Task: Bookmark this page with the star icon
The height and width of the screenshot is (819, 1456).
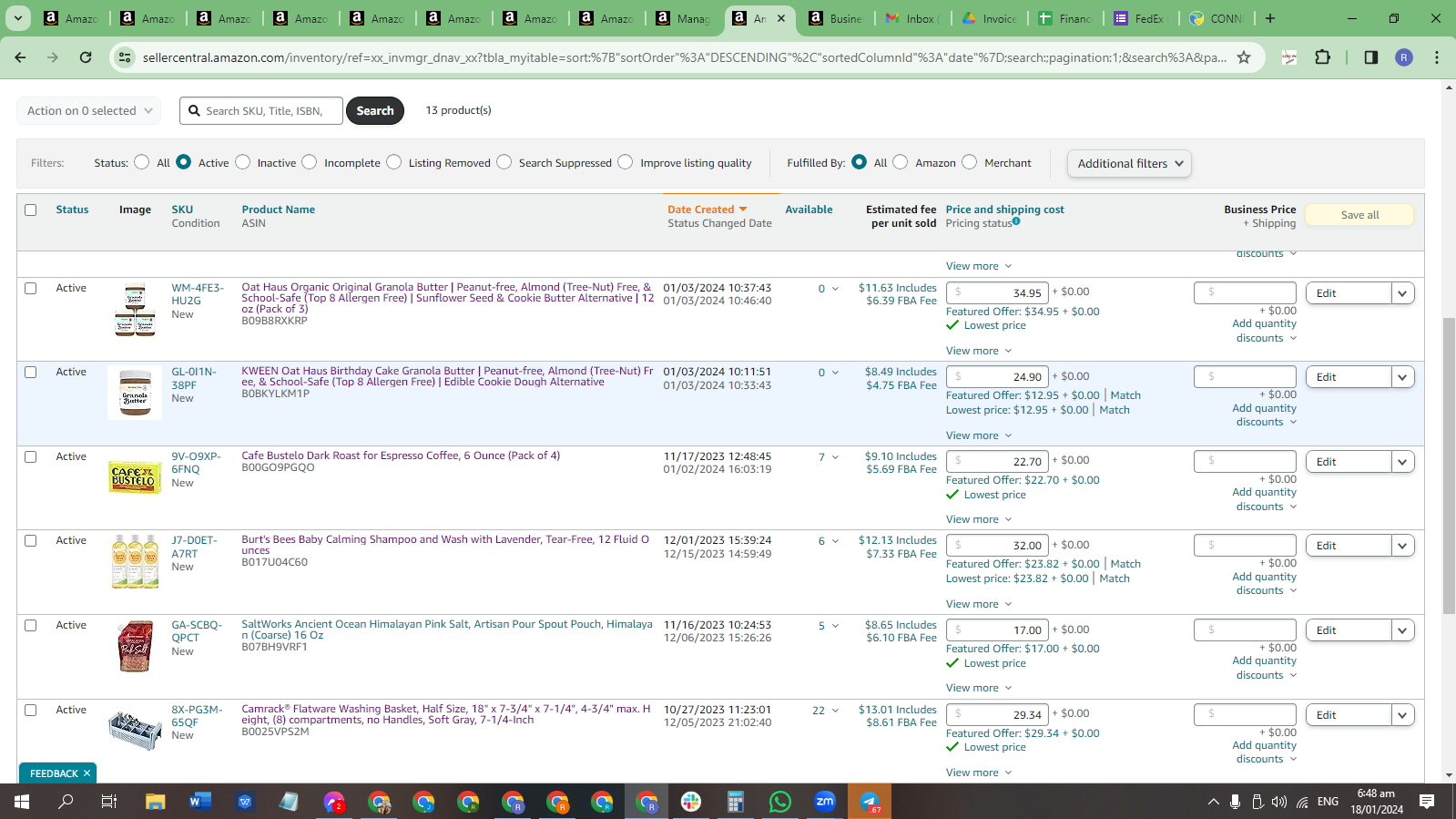Action: coord(1244,57)
